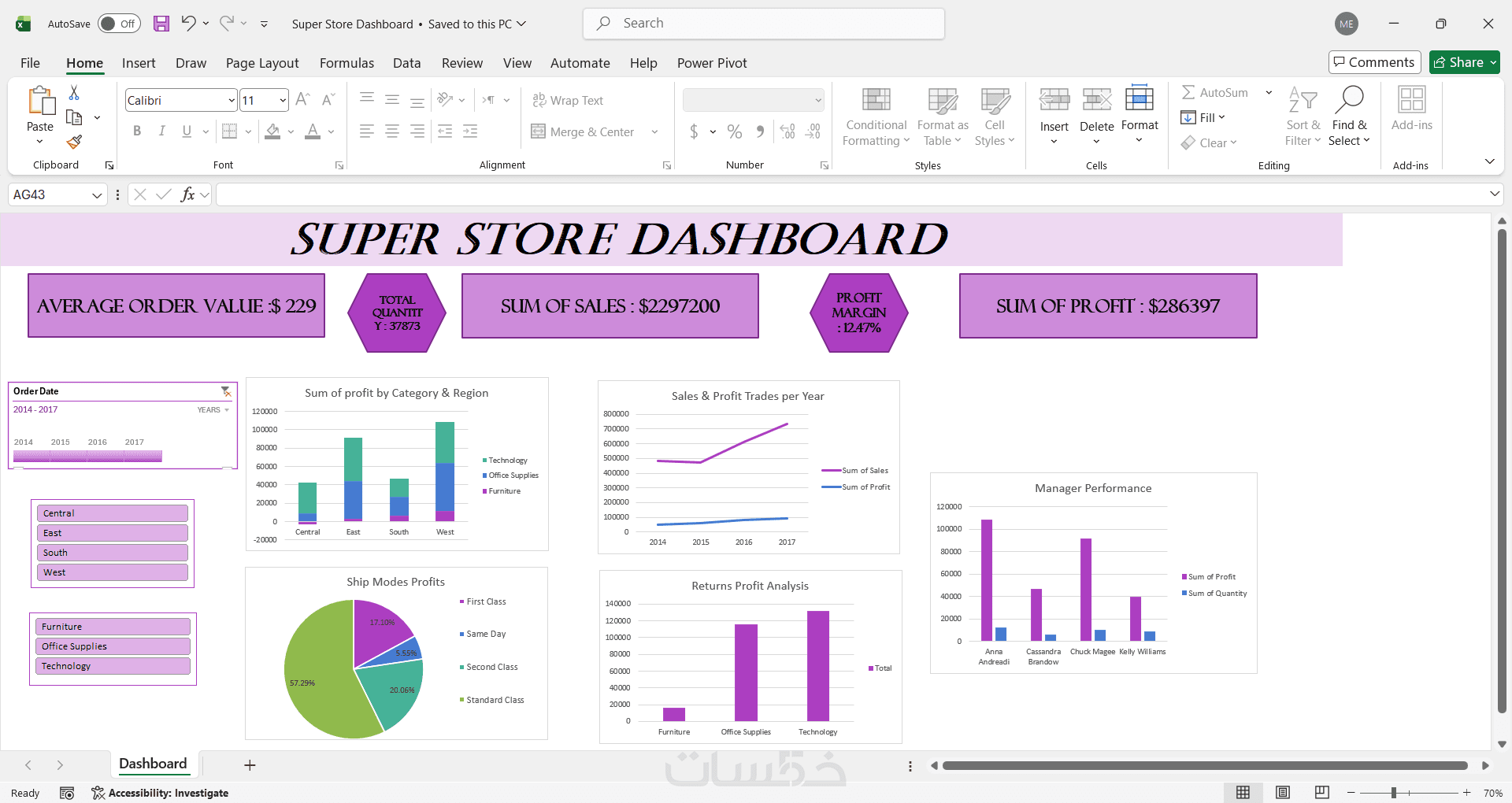1512x803 pixels.
Task: Toggle the West region slicer button
Action: point(113,572)
